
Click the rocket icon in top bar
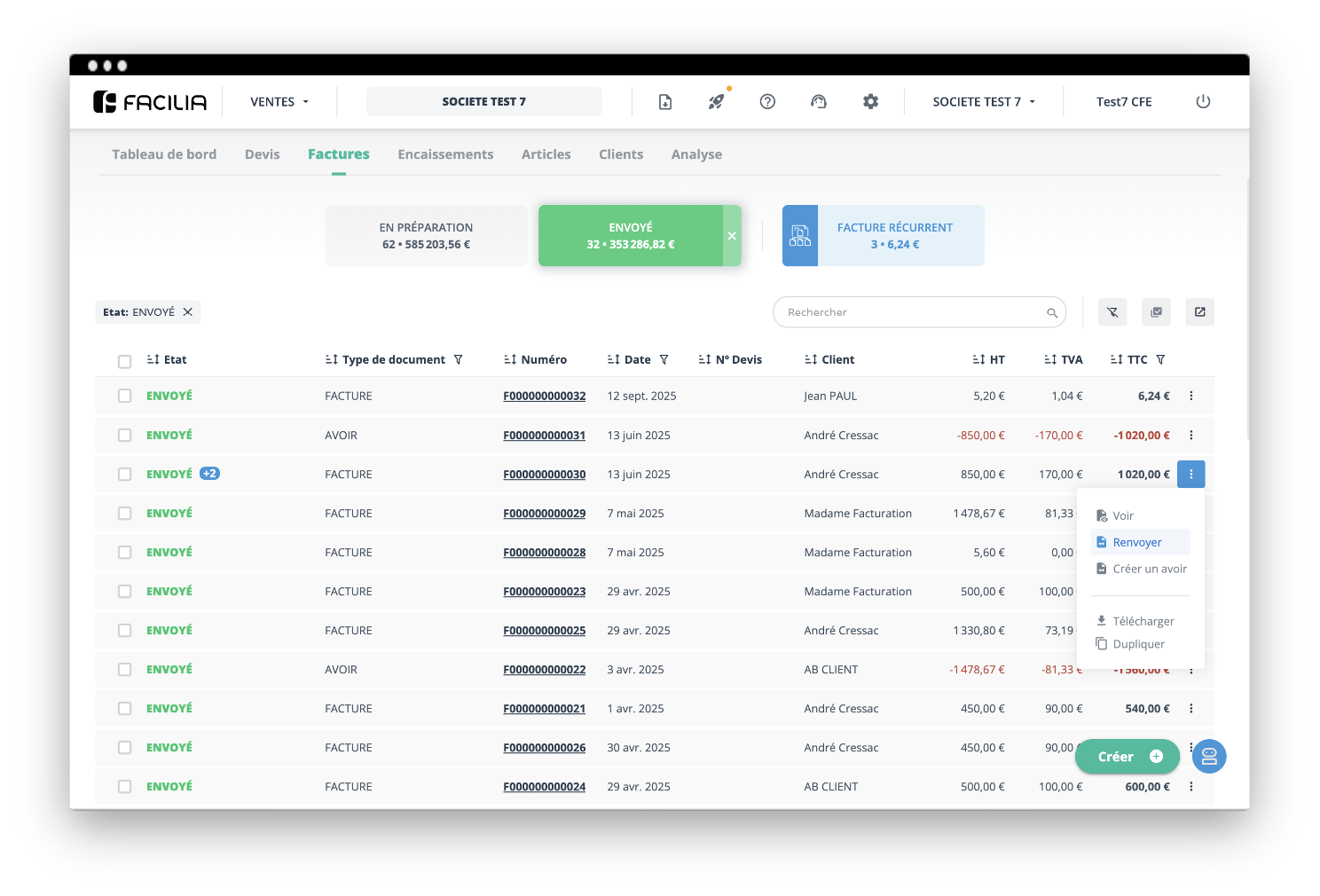pos(716,102)
